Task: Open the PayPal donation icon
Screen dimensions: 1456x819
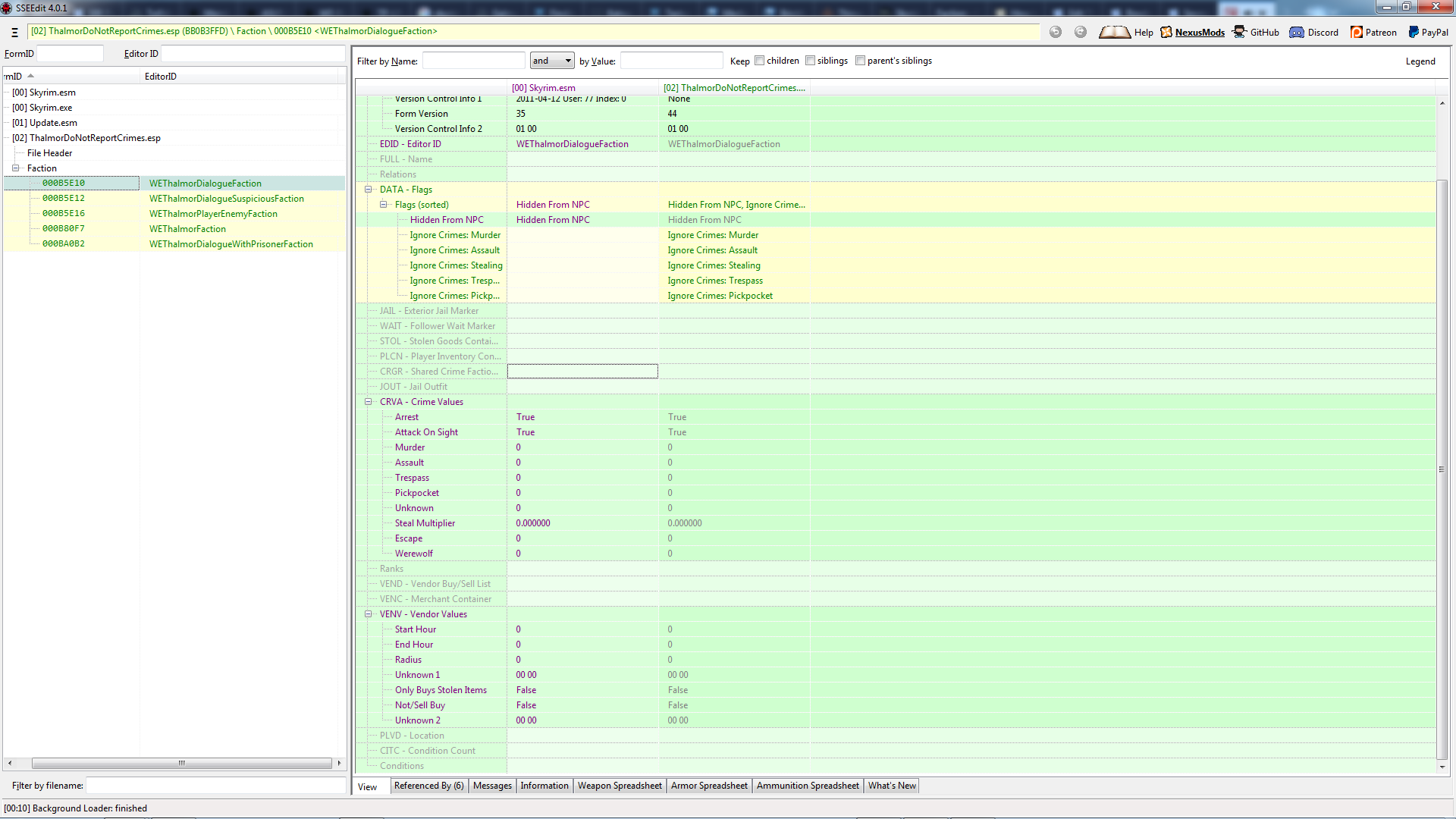Action: [1414, 32]
